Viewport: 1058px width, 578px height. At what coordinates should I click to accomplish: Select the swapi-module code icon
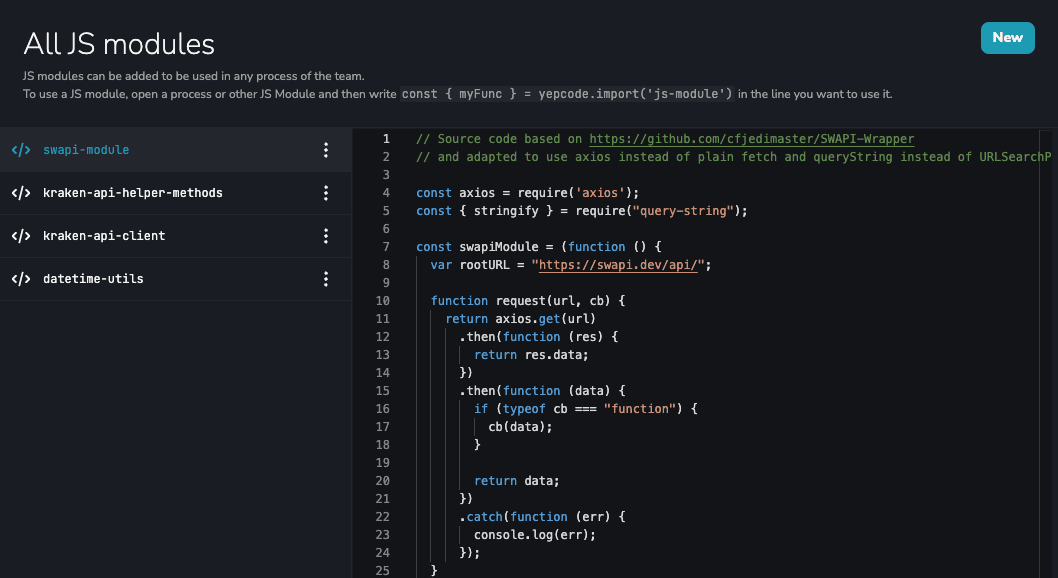(21, 150)
